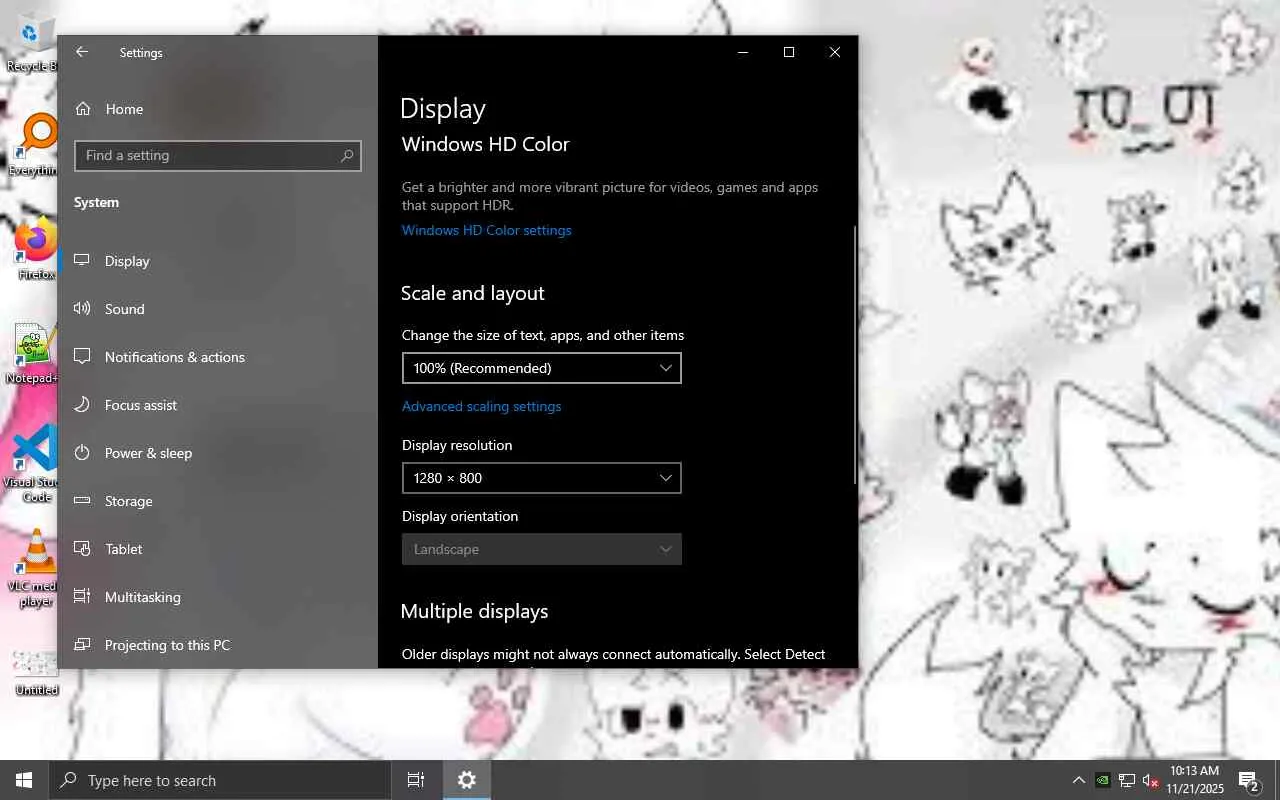Click the System section header
Viewport: 1280px width, 800px height.
coord(96,202)
